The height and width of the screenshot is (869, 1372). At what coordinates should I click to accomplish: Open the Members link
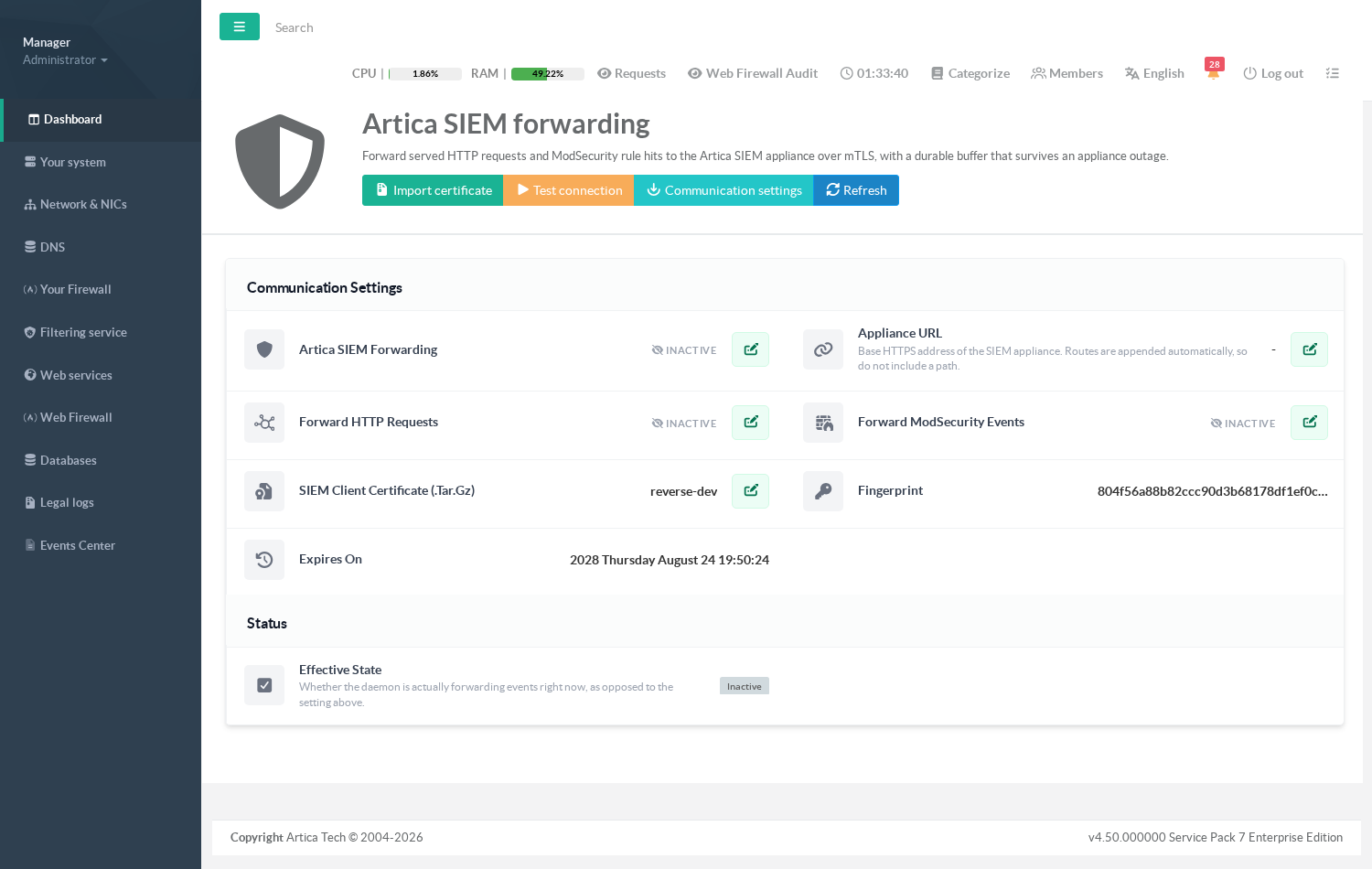coord(1067,73)
